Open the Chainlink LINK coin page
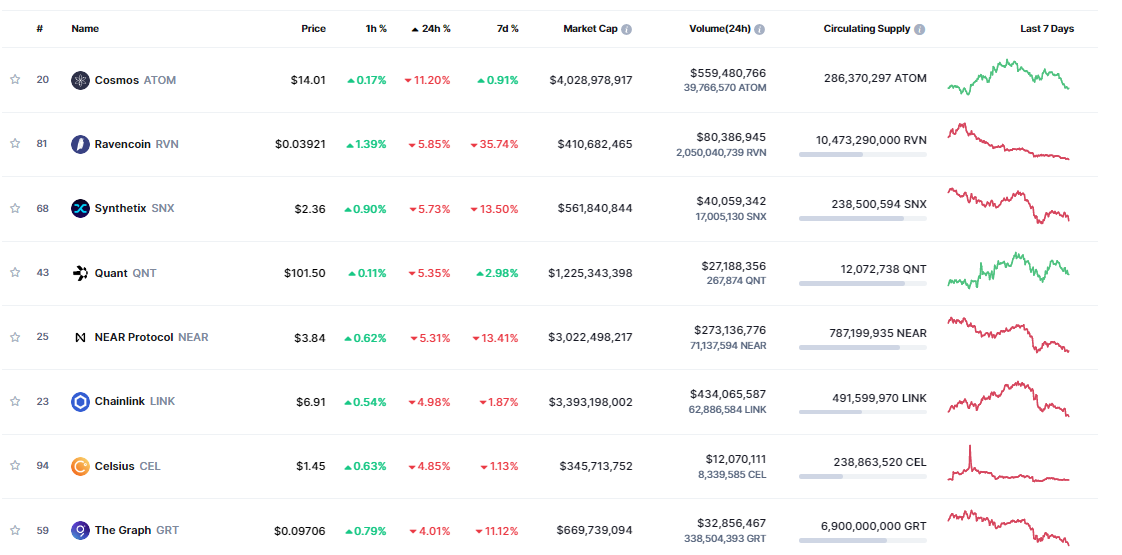The image size is (1122, 555). 135,402
